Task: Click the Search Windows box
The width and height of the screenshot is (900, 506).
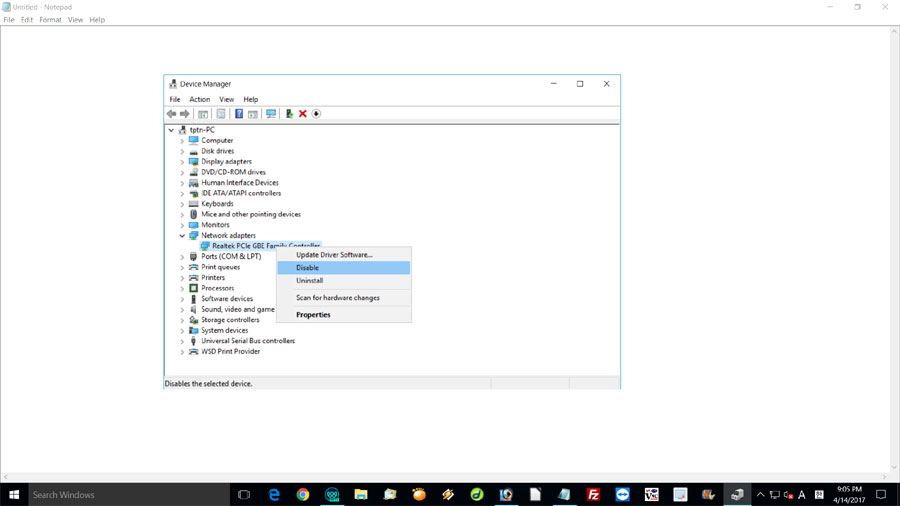Action: tap(129, 495)
